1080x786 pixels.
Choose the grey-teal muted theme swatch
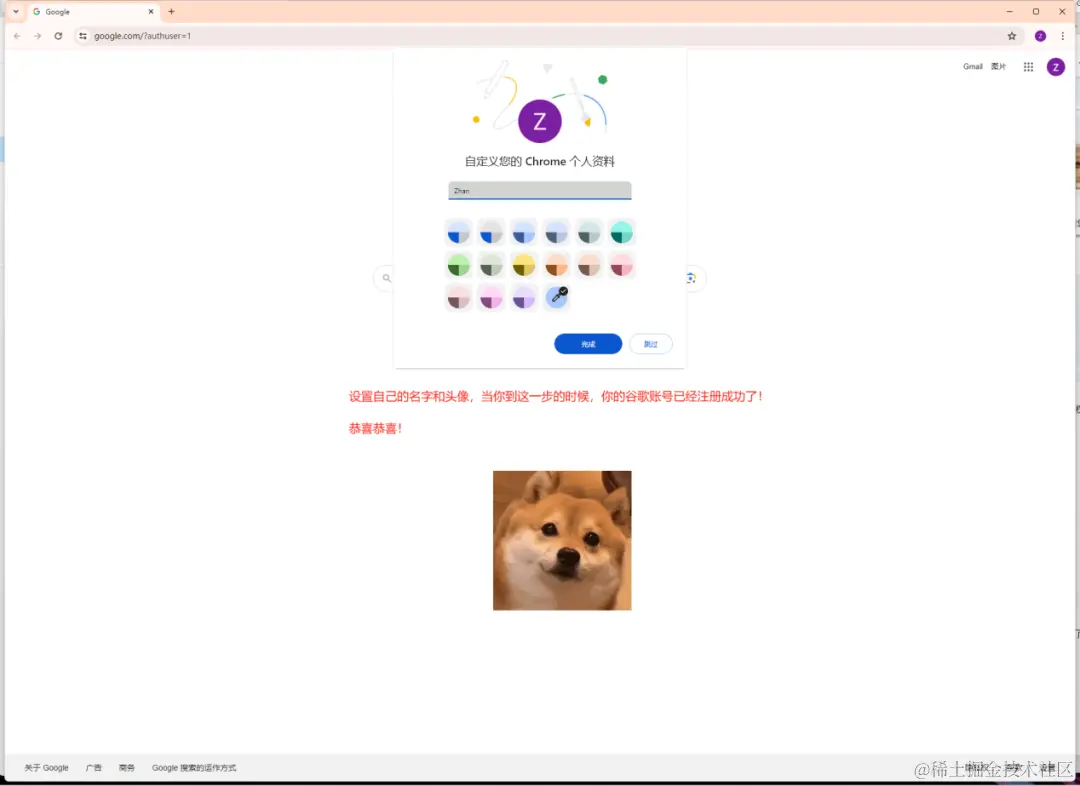(589, 233)
